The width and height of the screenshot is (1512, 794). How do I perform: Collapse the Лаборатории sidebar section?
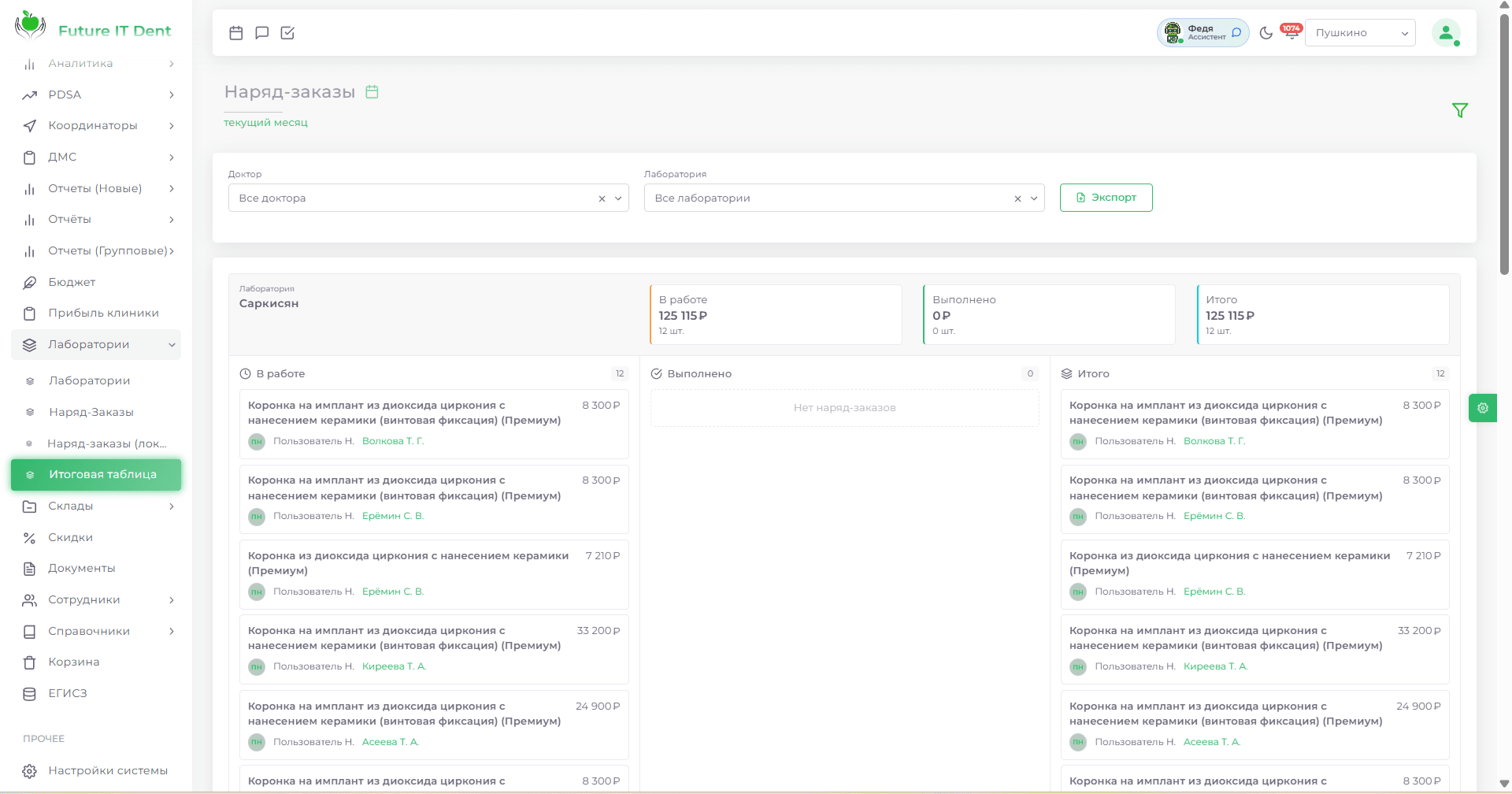(x=96, y=345)
